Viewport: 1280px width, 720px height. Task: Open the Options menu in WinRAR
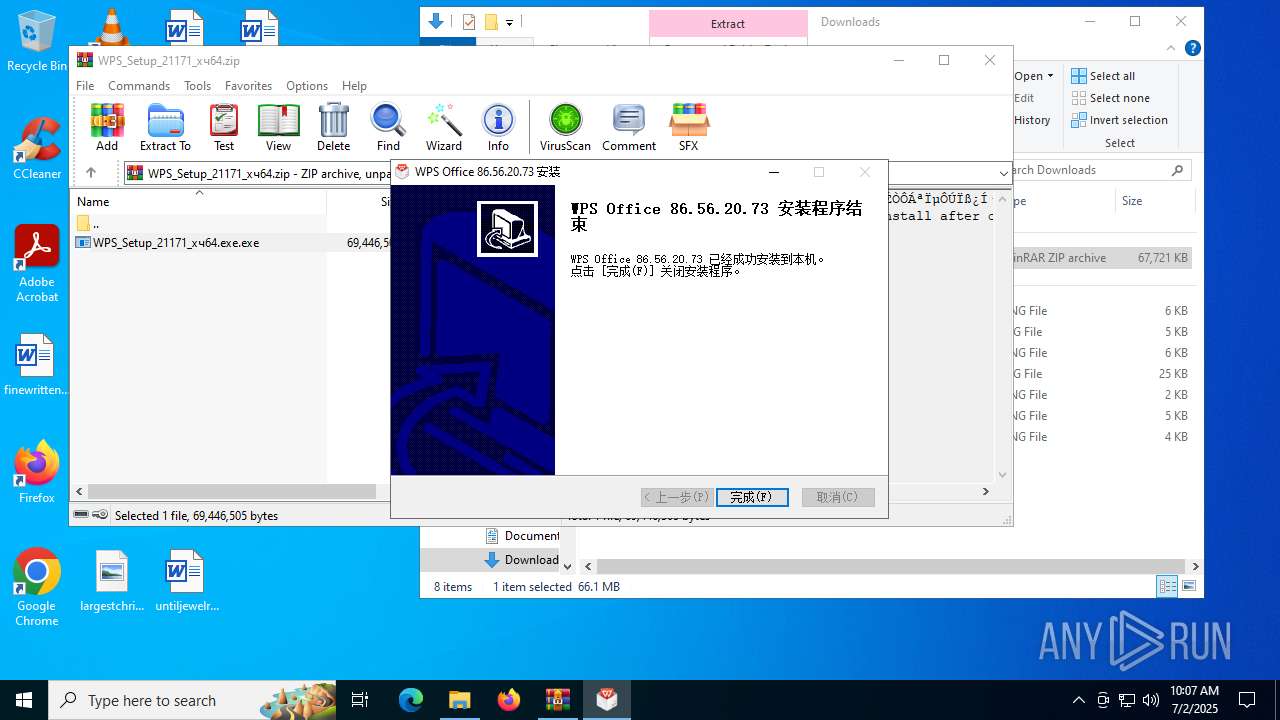tap(307, 86)
